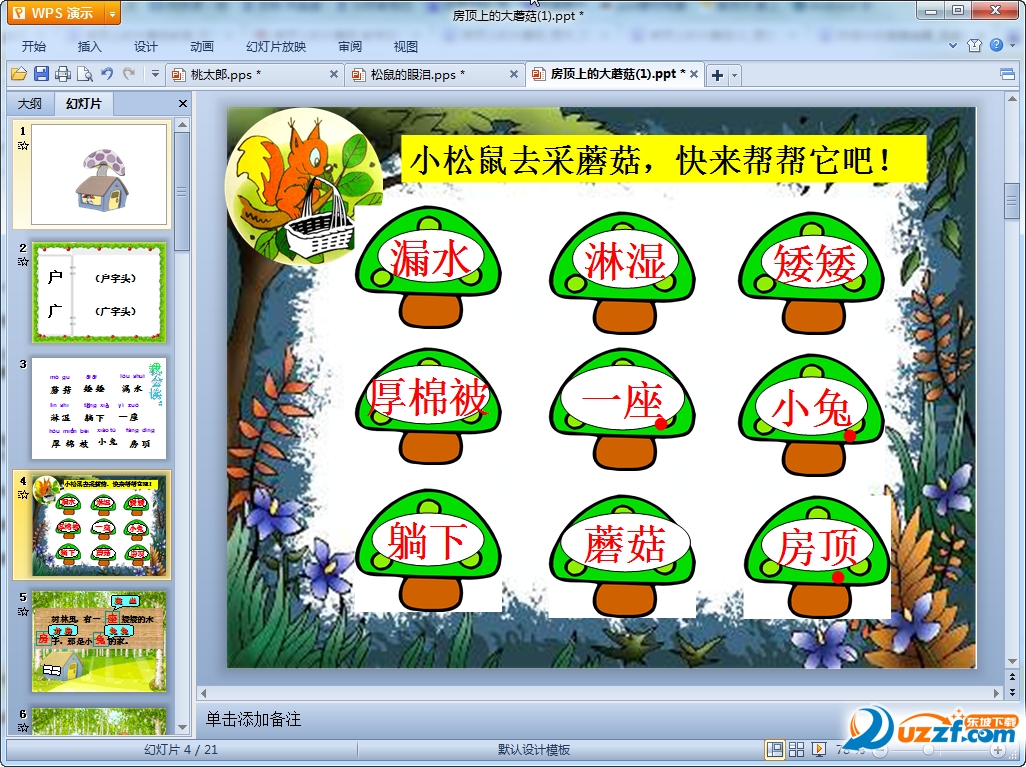Start slideshow from status bar icon
This screenshot has width=1026, height=767.
click(818, 749)
